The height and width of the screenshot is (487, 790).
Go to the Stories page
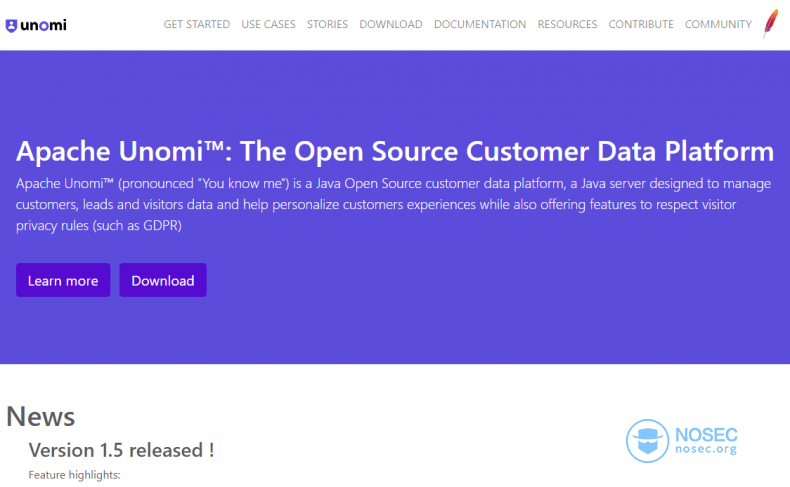coord(327,24)
